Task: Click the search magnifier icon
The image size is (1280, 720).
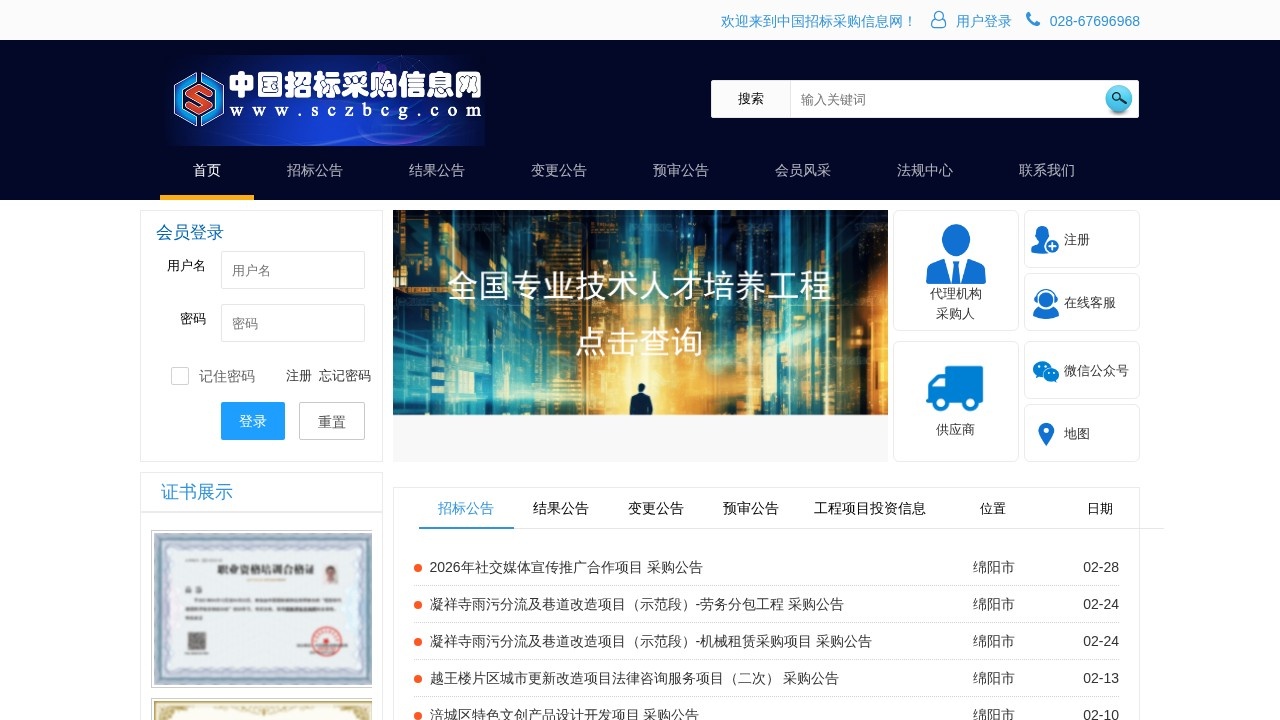Action: click(x=1118, y=98)
